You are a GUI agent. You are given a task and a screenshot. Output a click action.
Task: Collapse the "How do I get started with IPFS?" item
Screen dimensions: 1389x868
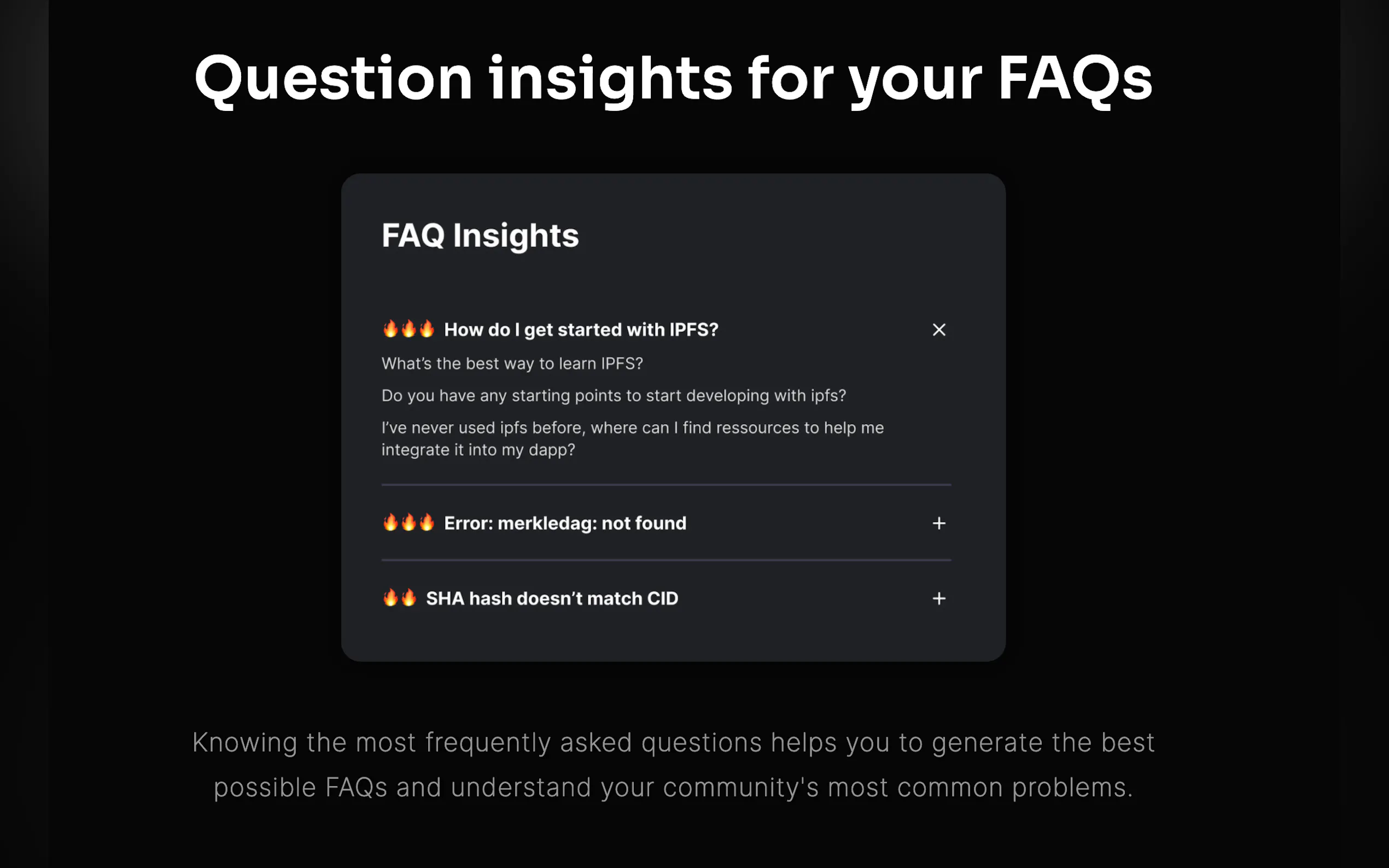[939, 330]
